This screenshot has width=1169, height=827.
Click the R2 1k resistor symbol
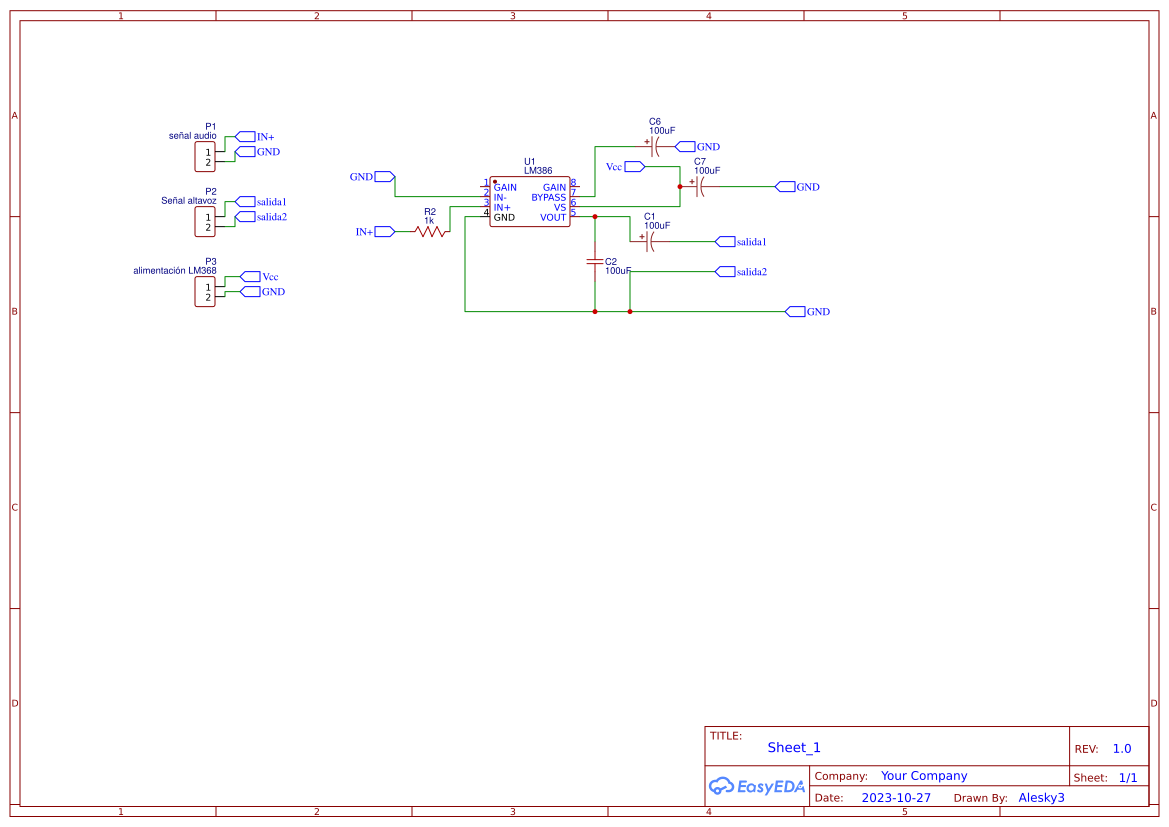[431, 232]
